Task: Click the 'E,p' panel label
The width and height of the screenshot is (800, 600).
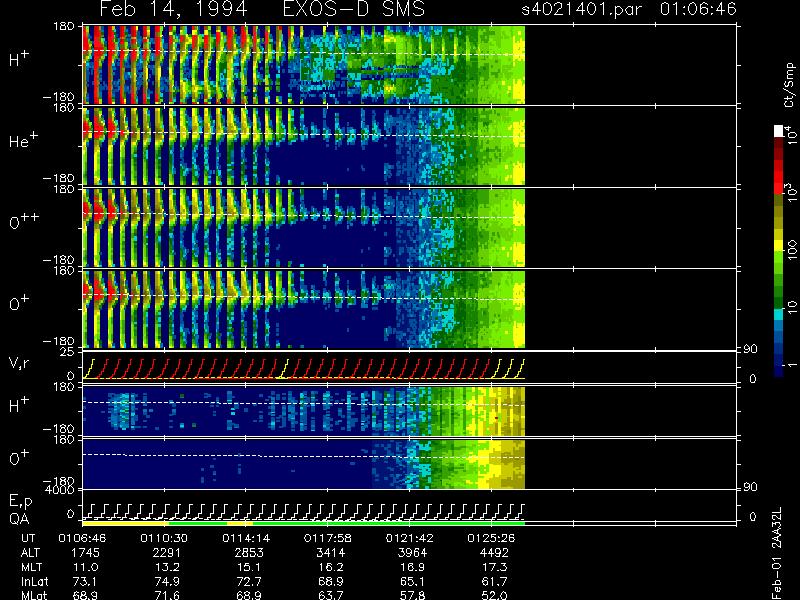Action: coord(20,502)
